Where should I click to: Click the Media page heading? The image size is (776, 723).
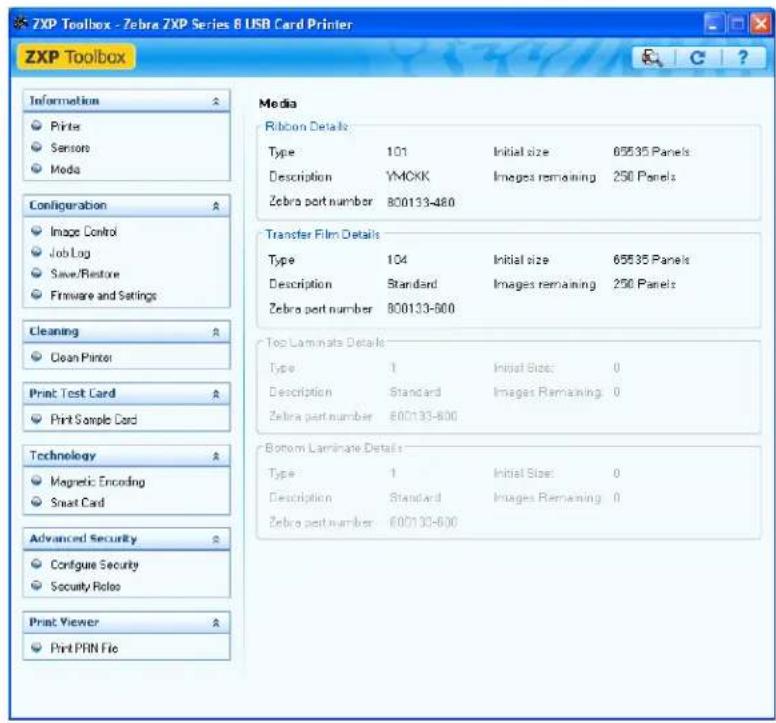(x=278, y=104)
